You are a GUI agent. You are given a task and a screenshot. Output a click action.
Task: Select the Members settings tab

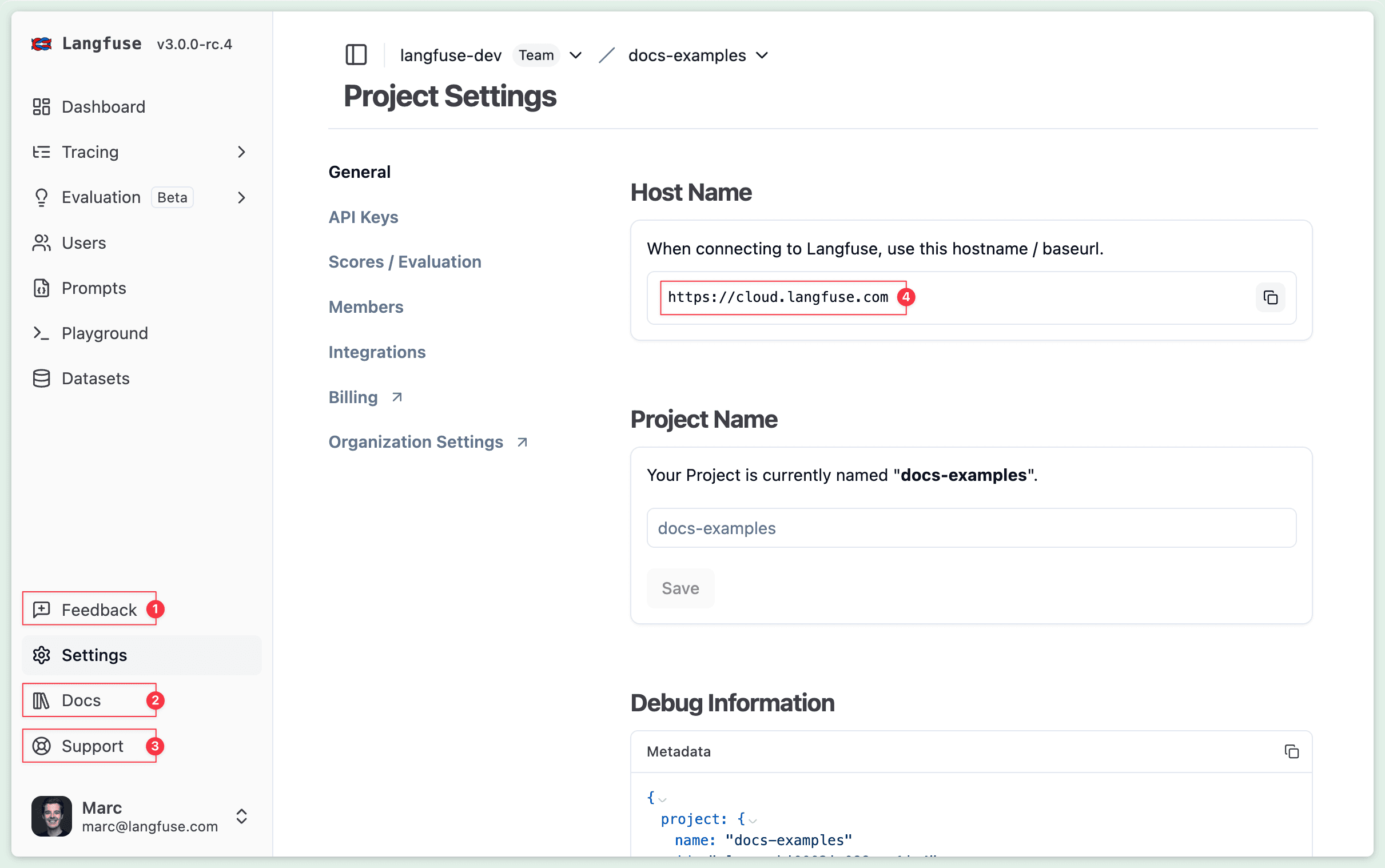click(x=365, y=307)
